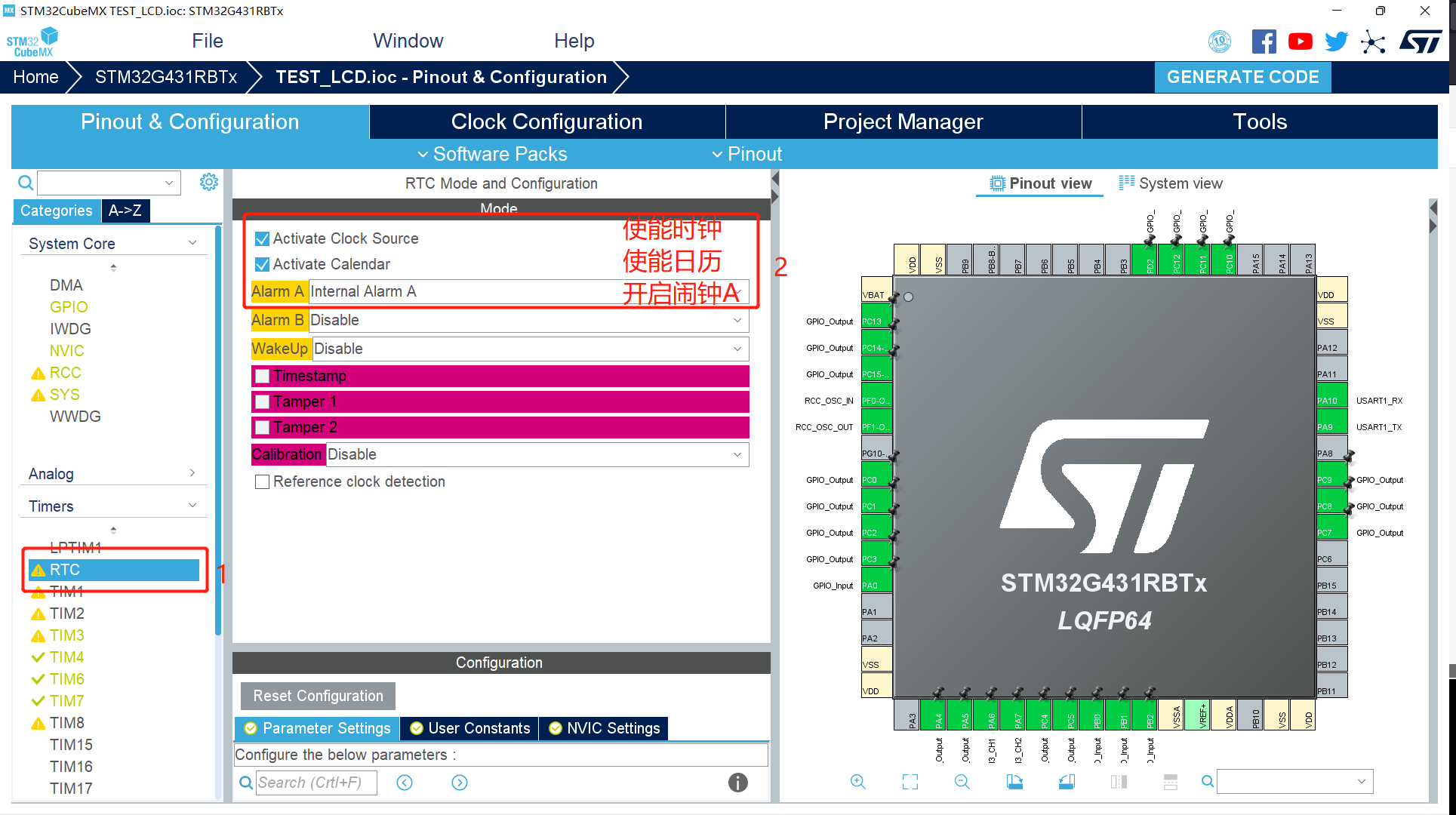Click the ST community network icon
The width and height of the screenshot is (1456, 815).
pyautogui.click(x=1373, y=42)
